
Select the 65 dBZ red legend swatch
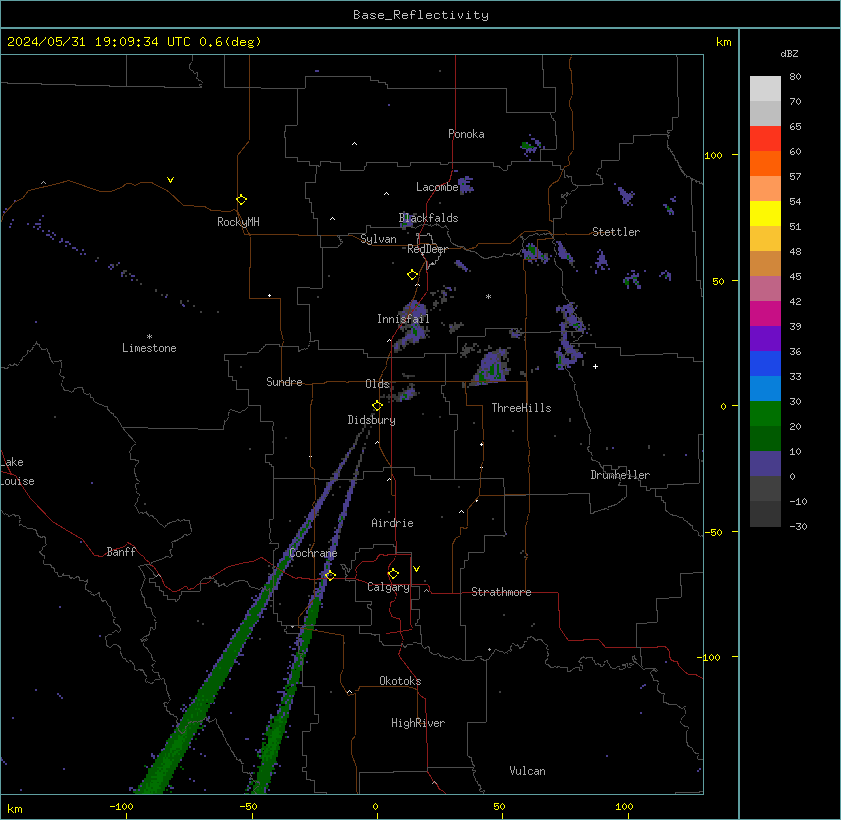765,138
